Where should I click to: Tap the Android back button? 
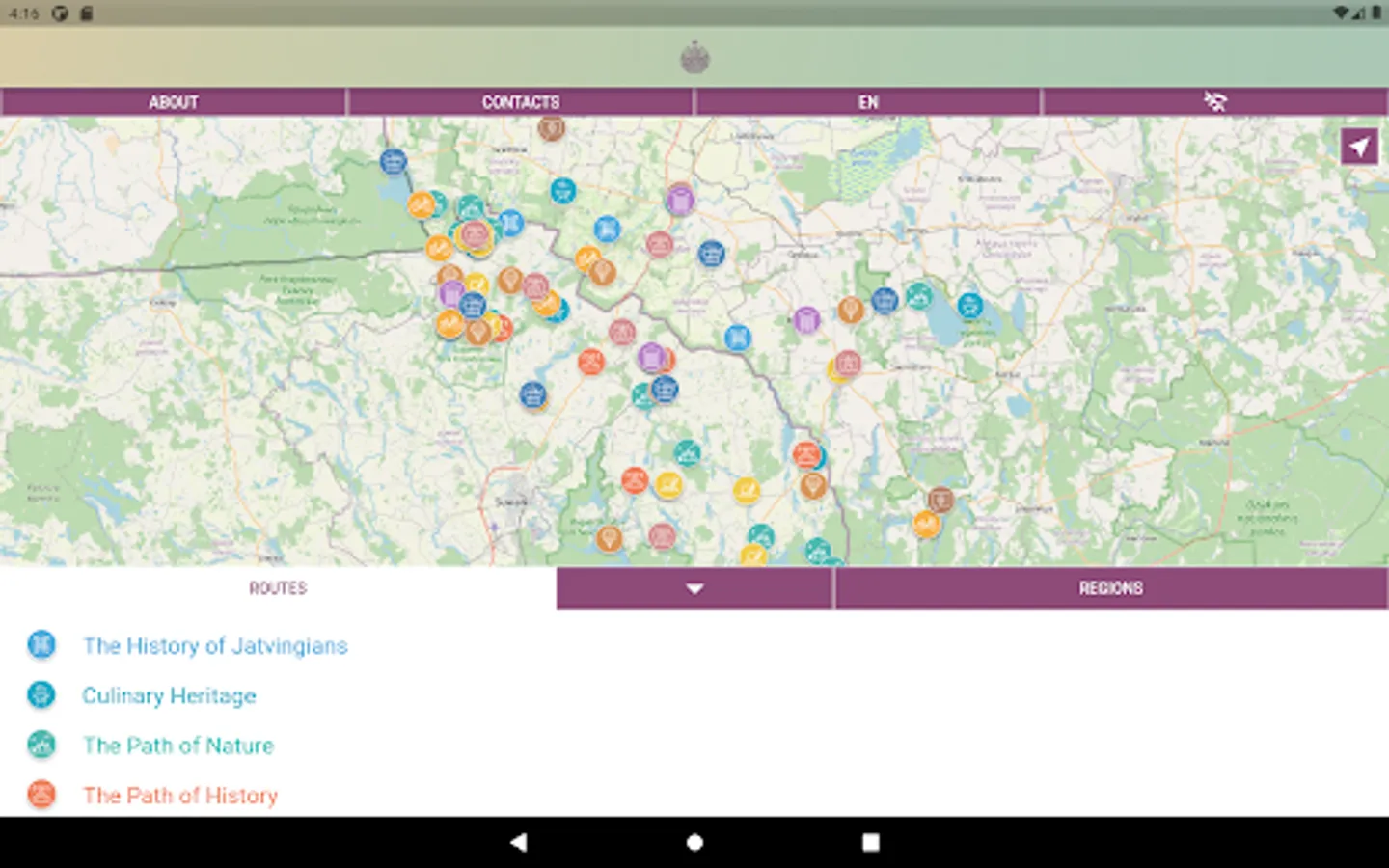point(519,842)
